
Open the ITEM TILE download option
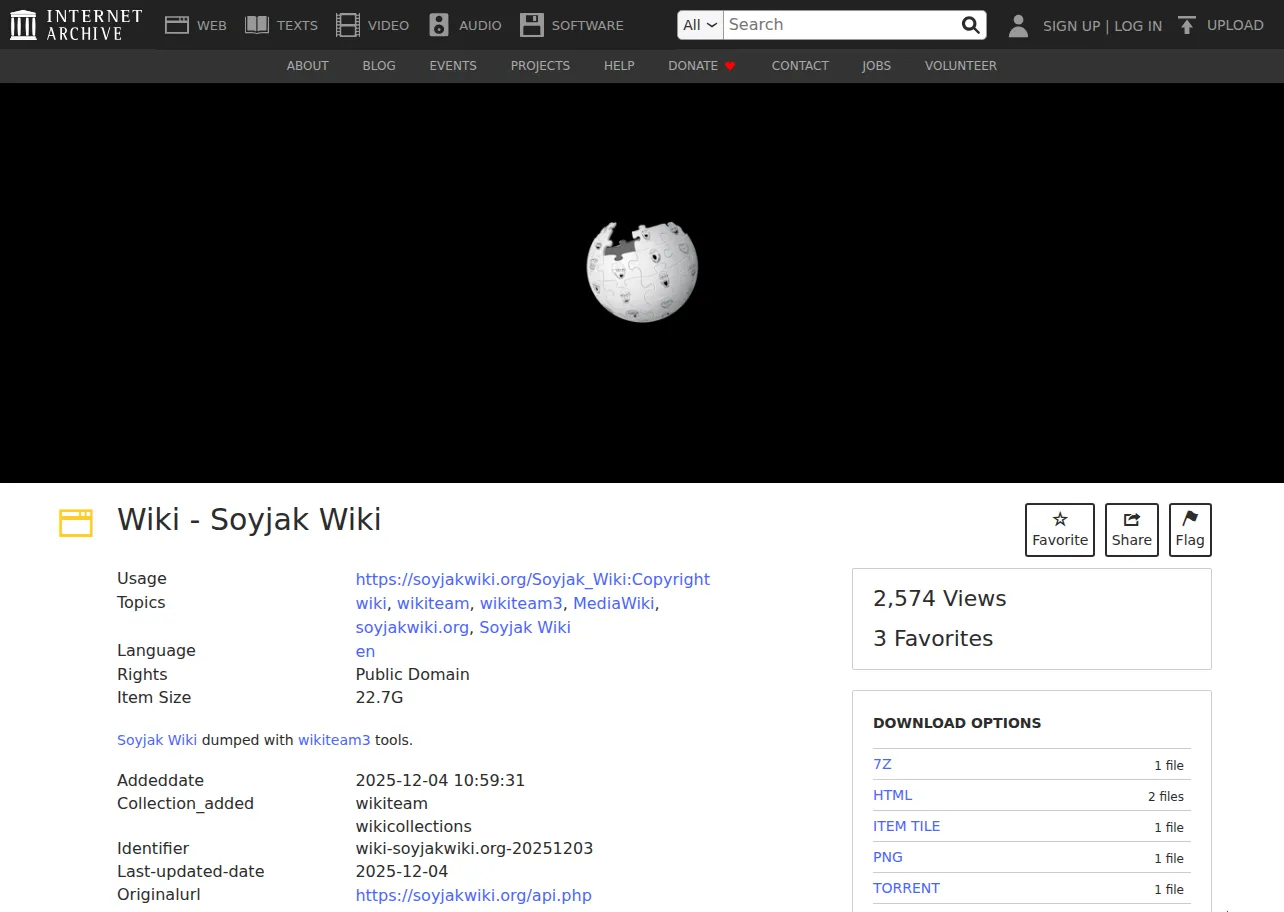[906, 826]
